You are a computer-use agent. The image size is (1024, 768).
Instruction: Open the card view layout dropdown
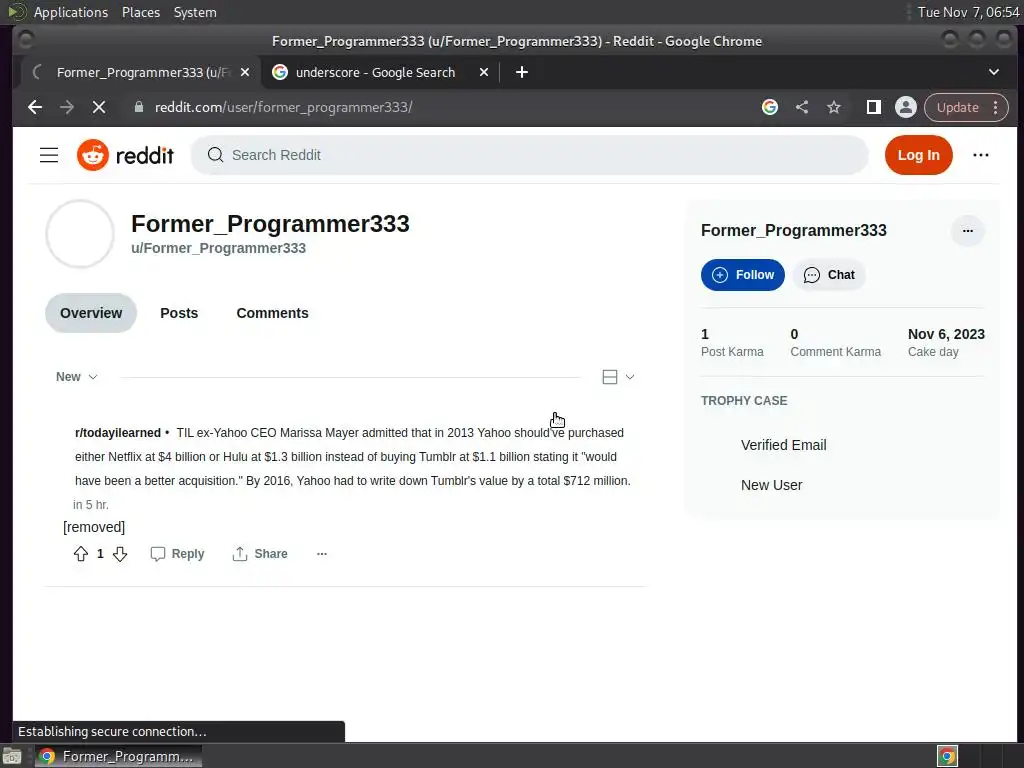click(x=618, y=377)
